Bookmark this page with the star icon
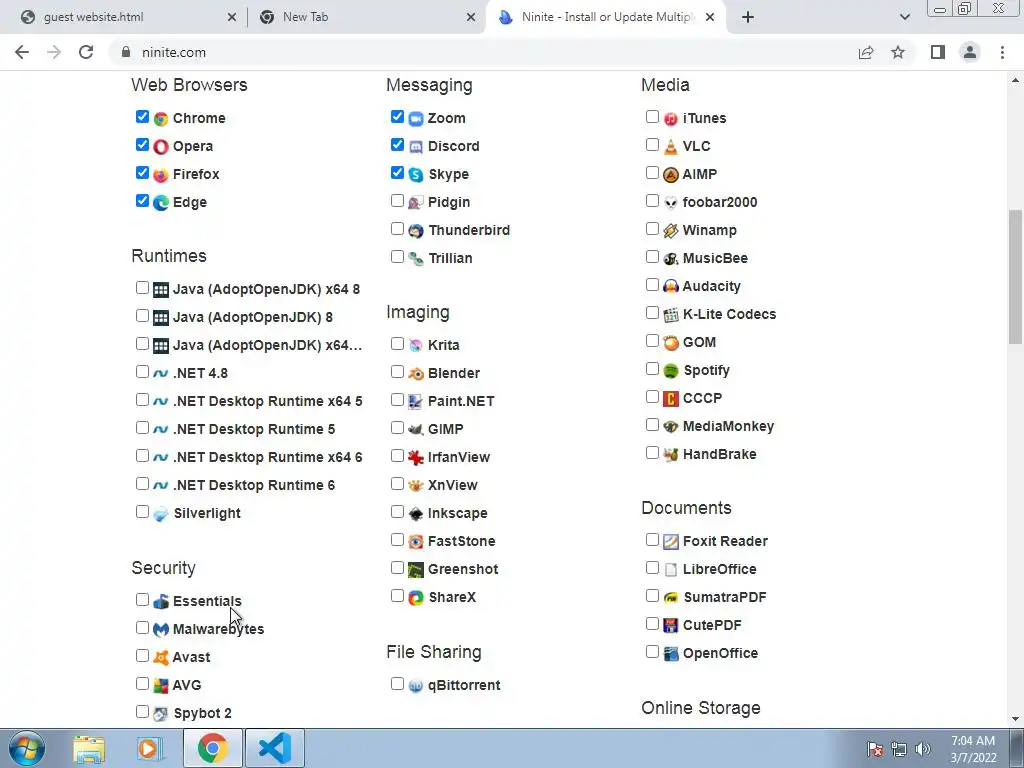1024x768 pixels. [898, 52]
